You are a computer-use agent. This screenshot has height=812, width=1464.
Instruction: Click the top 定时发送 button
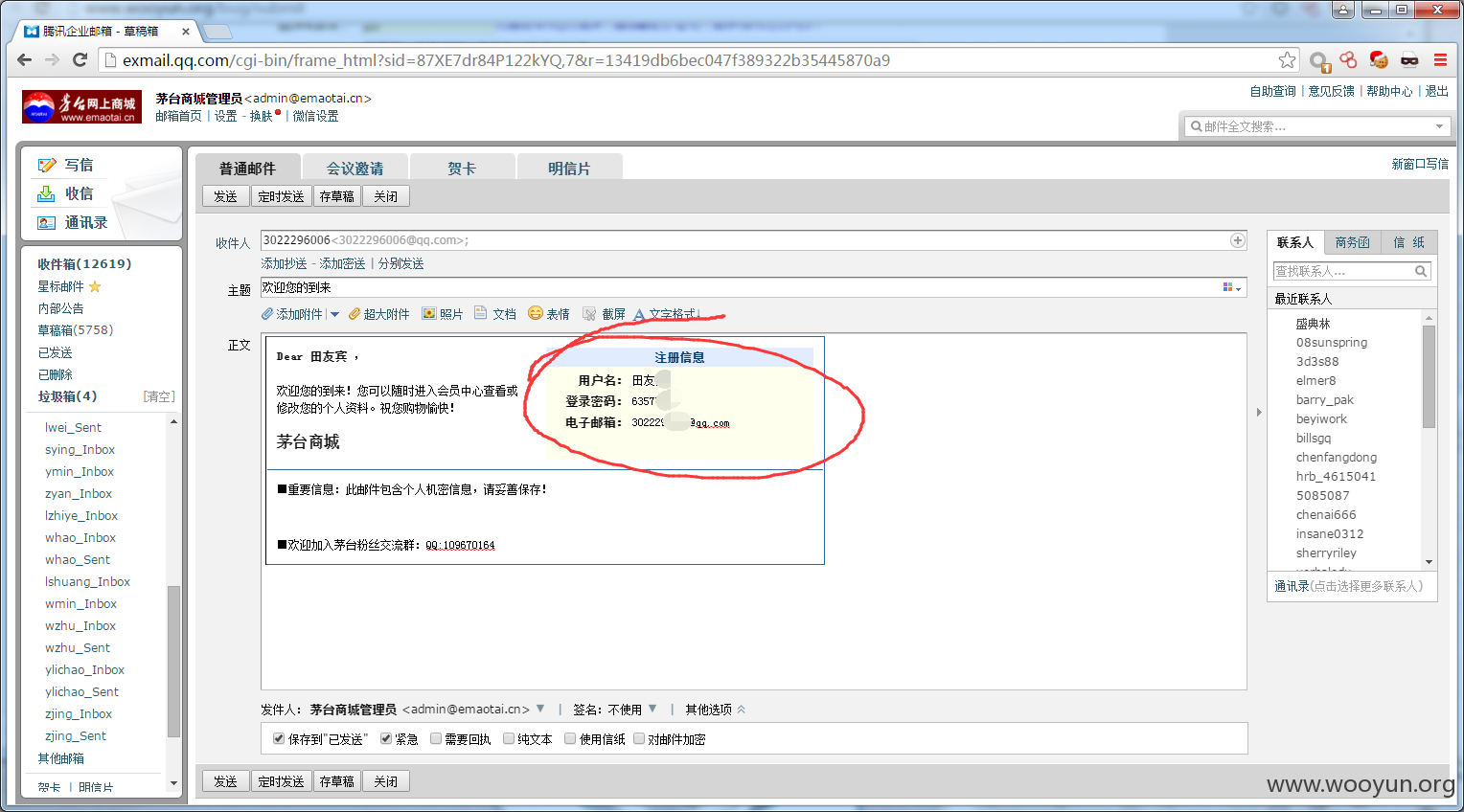coord(282,196)
